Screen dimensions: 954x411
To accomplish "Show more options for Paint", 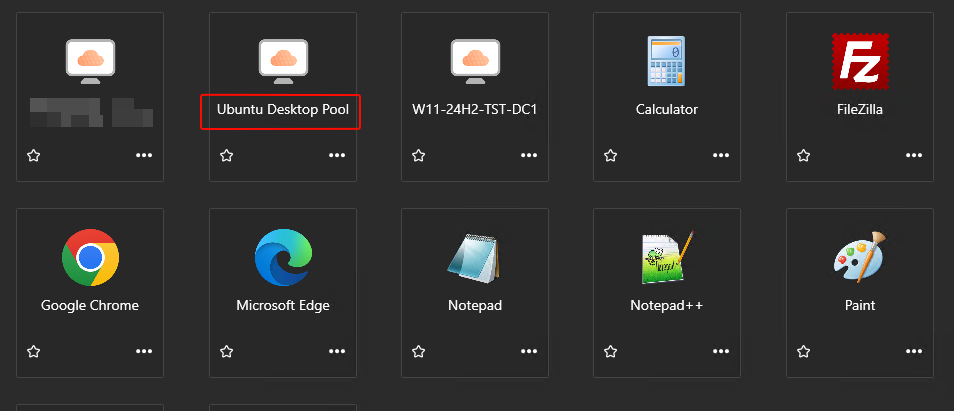I will point(914,351).
